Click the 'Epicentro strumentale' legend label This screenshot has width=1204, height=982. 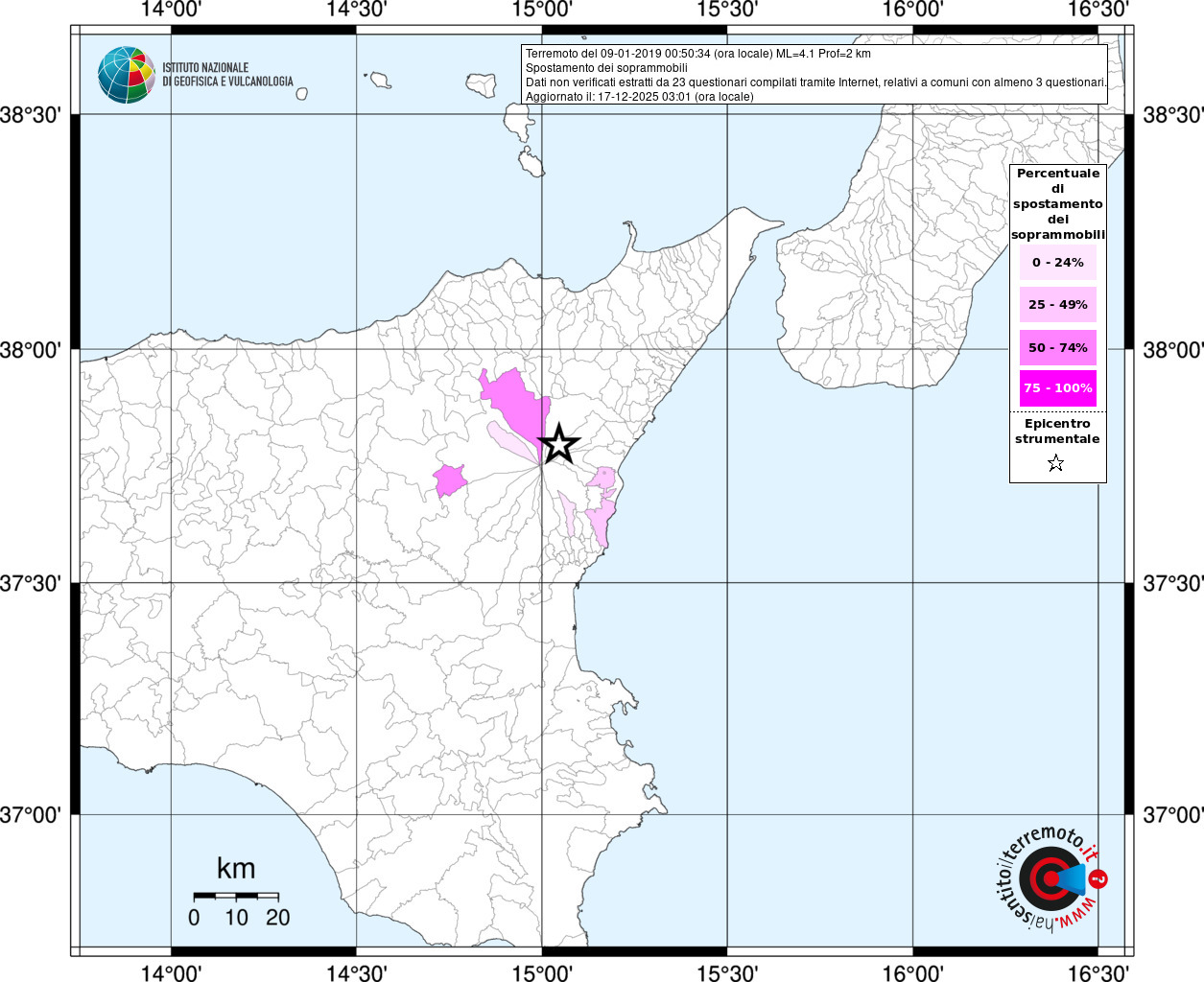click(1056, 432)
